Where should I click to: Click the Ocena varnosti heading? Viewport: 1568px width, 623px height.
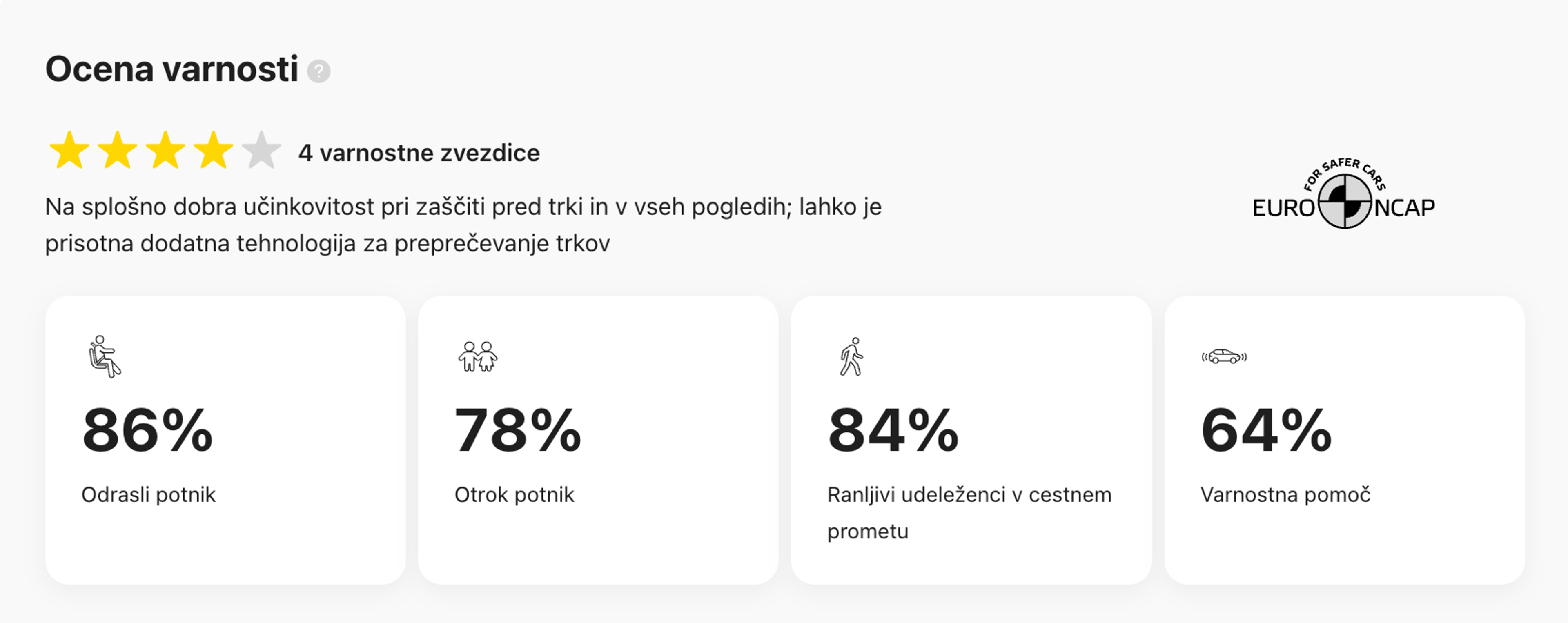(x=171, y=69)
